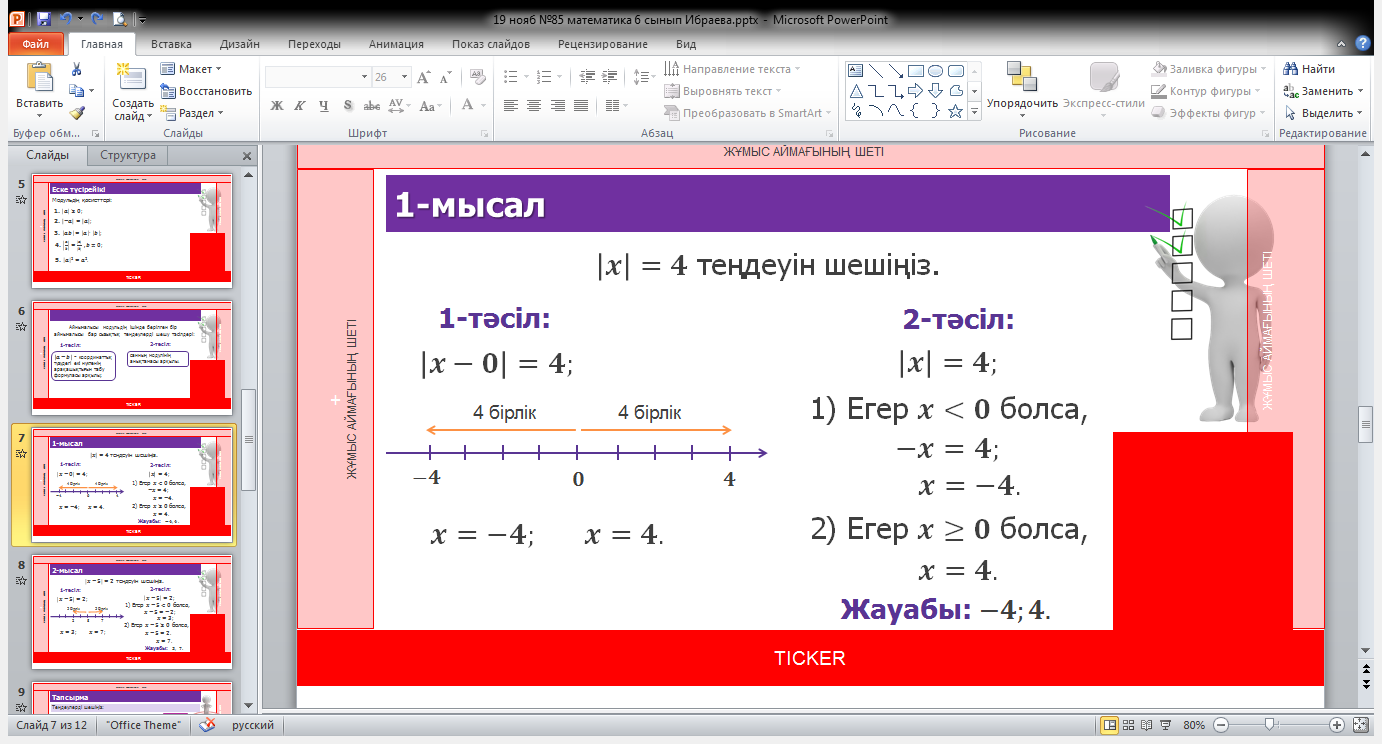Undo the last action
The width and height of the screenshot is (1382, 744).
[66, 19]
